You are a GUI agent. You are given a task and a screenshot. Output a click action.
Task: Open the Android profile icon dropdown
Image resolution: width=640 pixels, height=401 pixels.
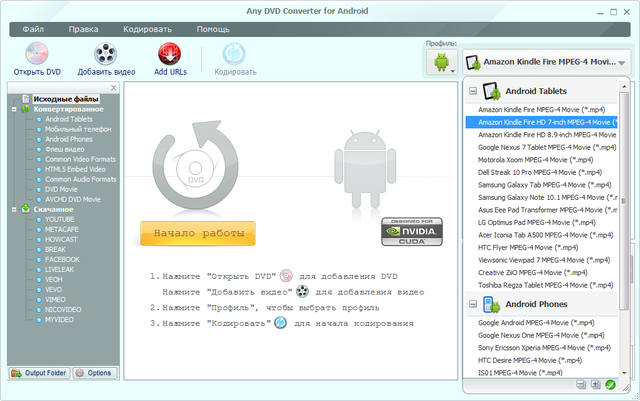(442, 62)
